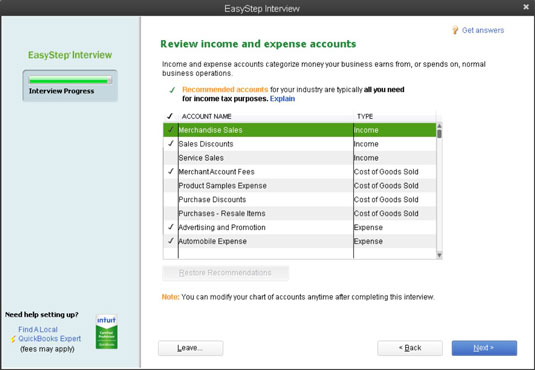Close the EasyStep Interview window
This screenshot has height=370, width=535.
(x=526, y=7)
